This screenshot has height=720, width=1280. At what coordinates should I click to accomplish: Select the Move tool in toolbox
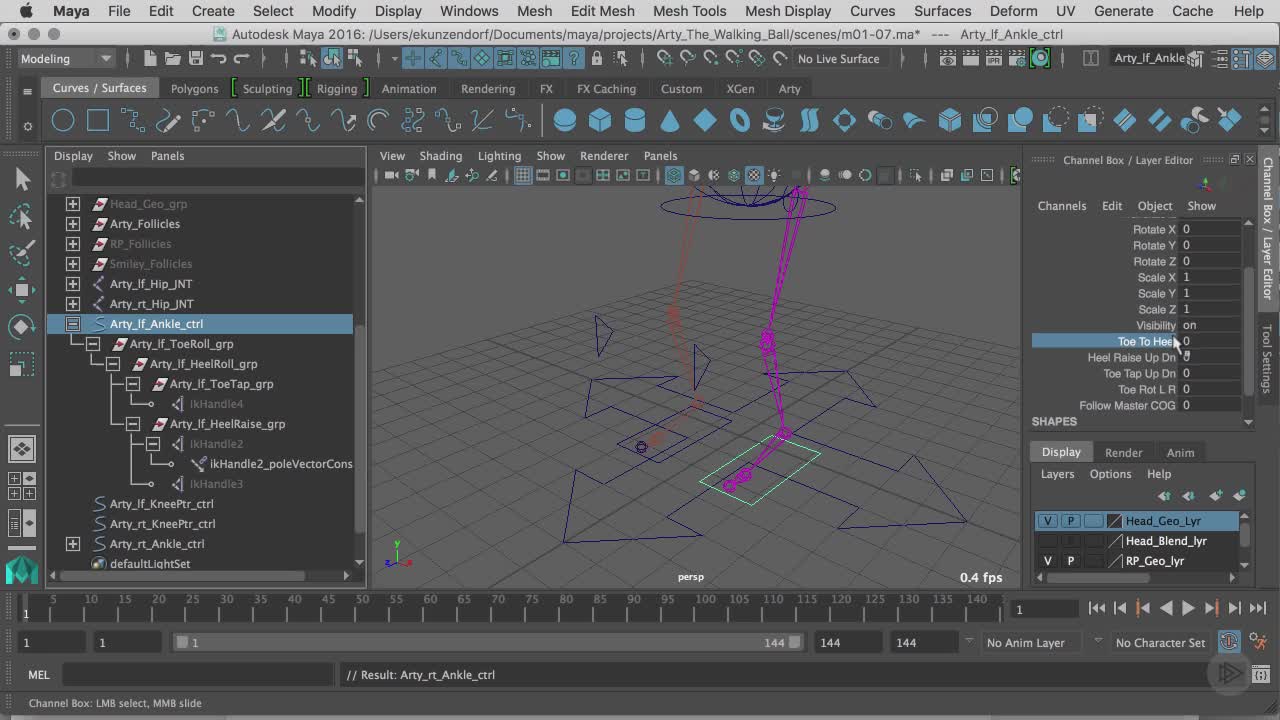[22, 290]
